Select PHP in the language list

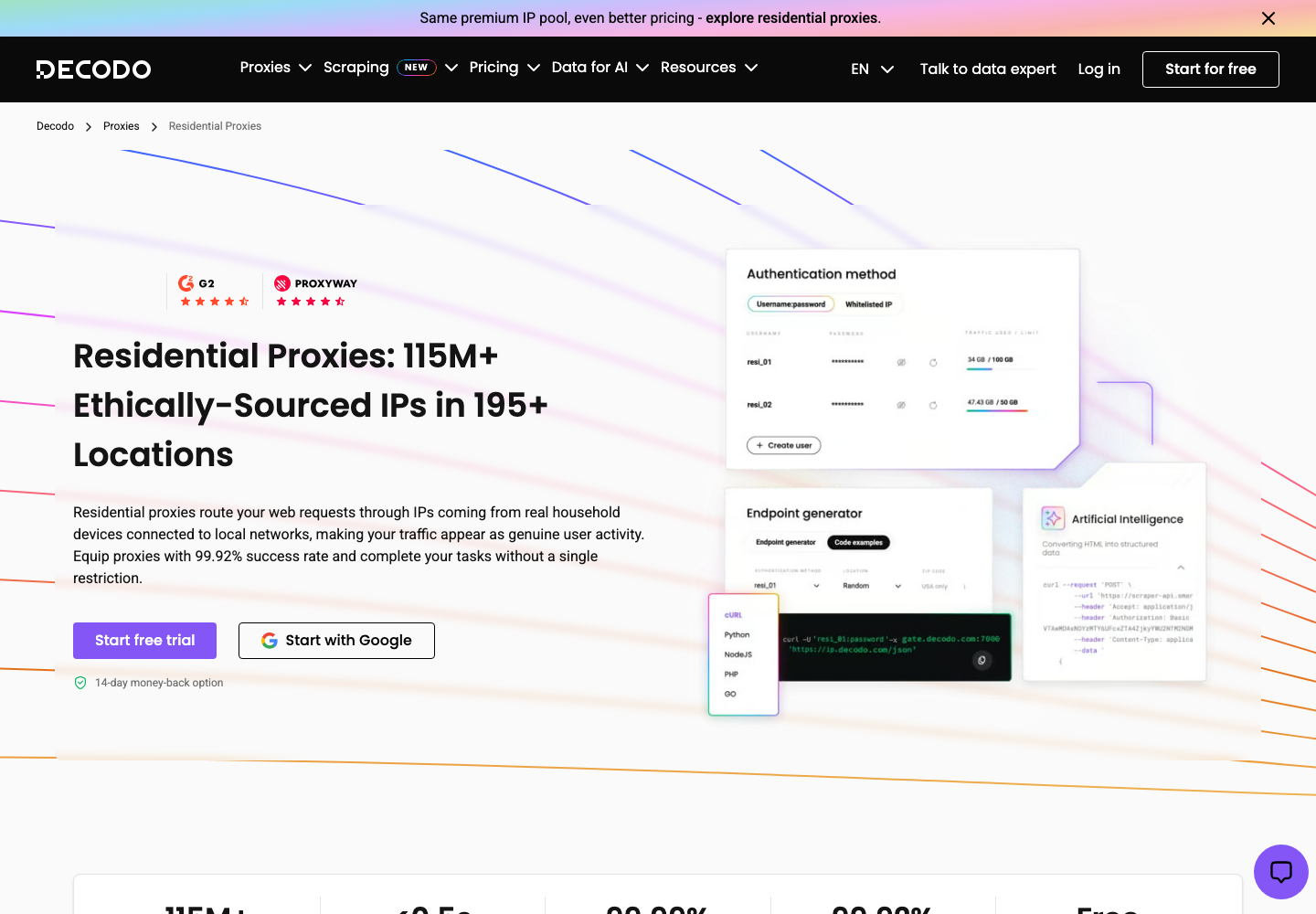point(731,675)
